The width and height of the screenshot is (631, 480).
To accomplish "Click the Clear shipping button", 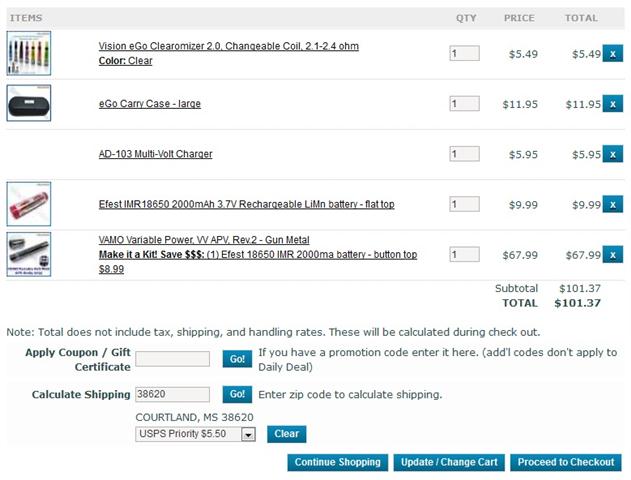I will 287,434.
